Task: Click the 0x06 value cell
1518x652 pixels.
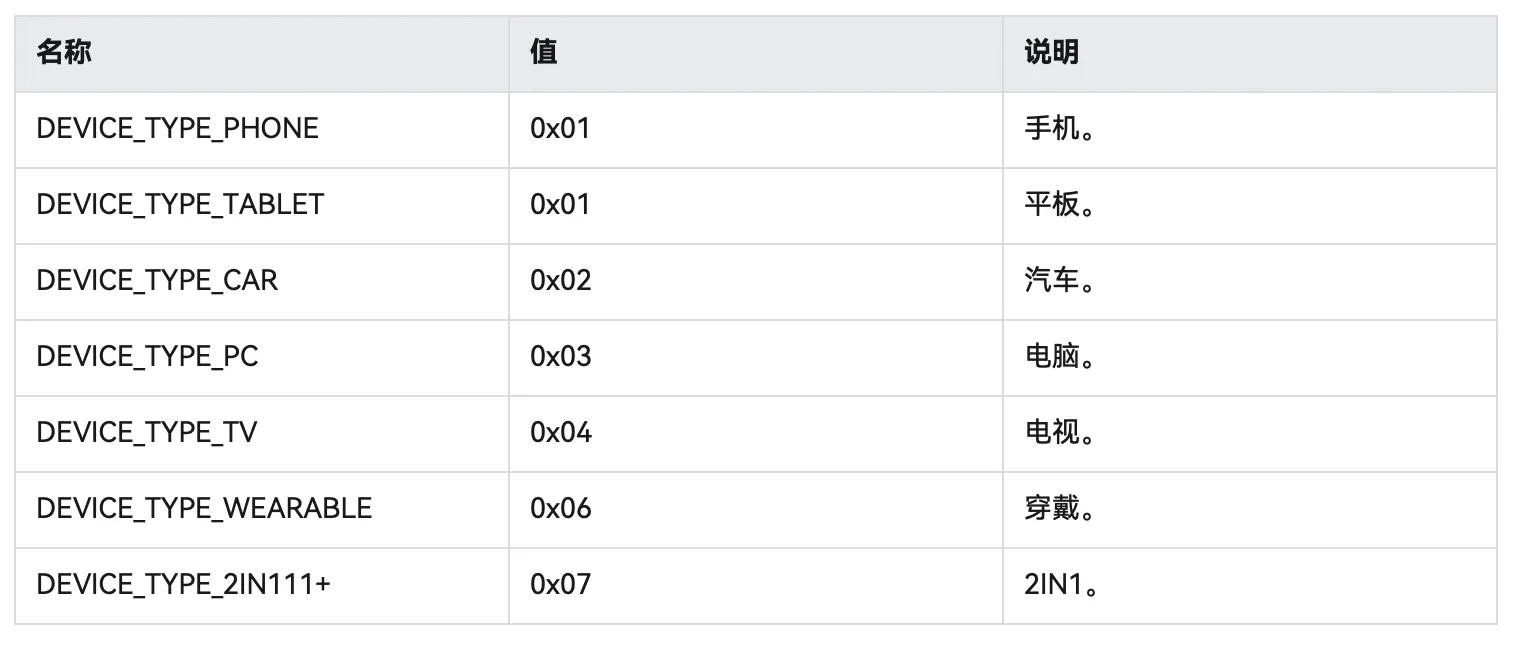Action: [x=560, y=509]
